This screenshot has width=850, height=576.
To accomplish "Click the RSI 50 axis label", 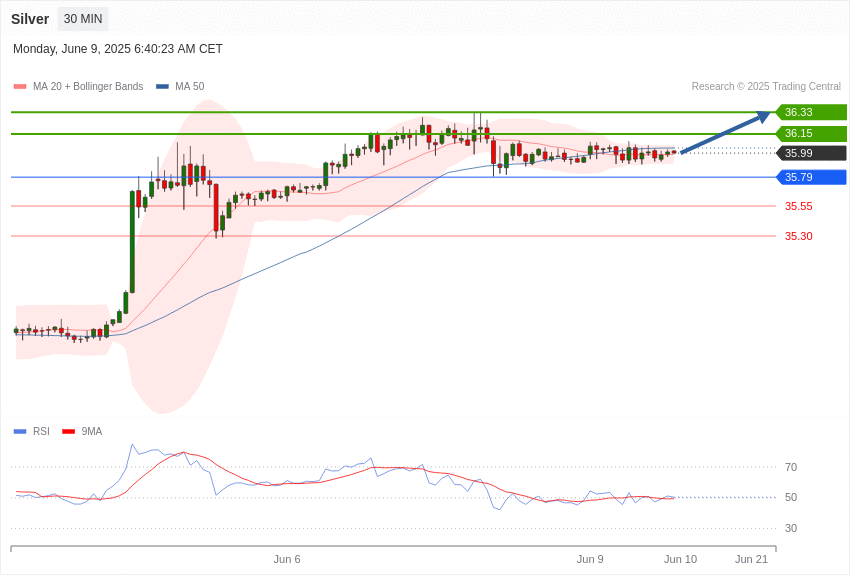I will (x=791, y=497).
